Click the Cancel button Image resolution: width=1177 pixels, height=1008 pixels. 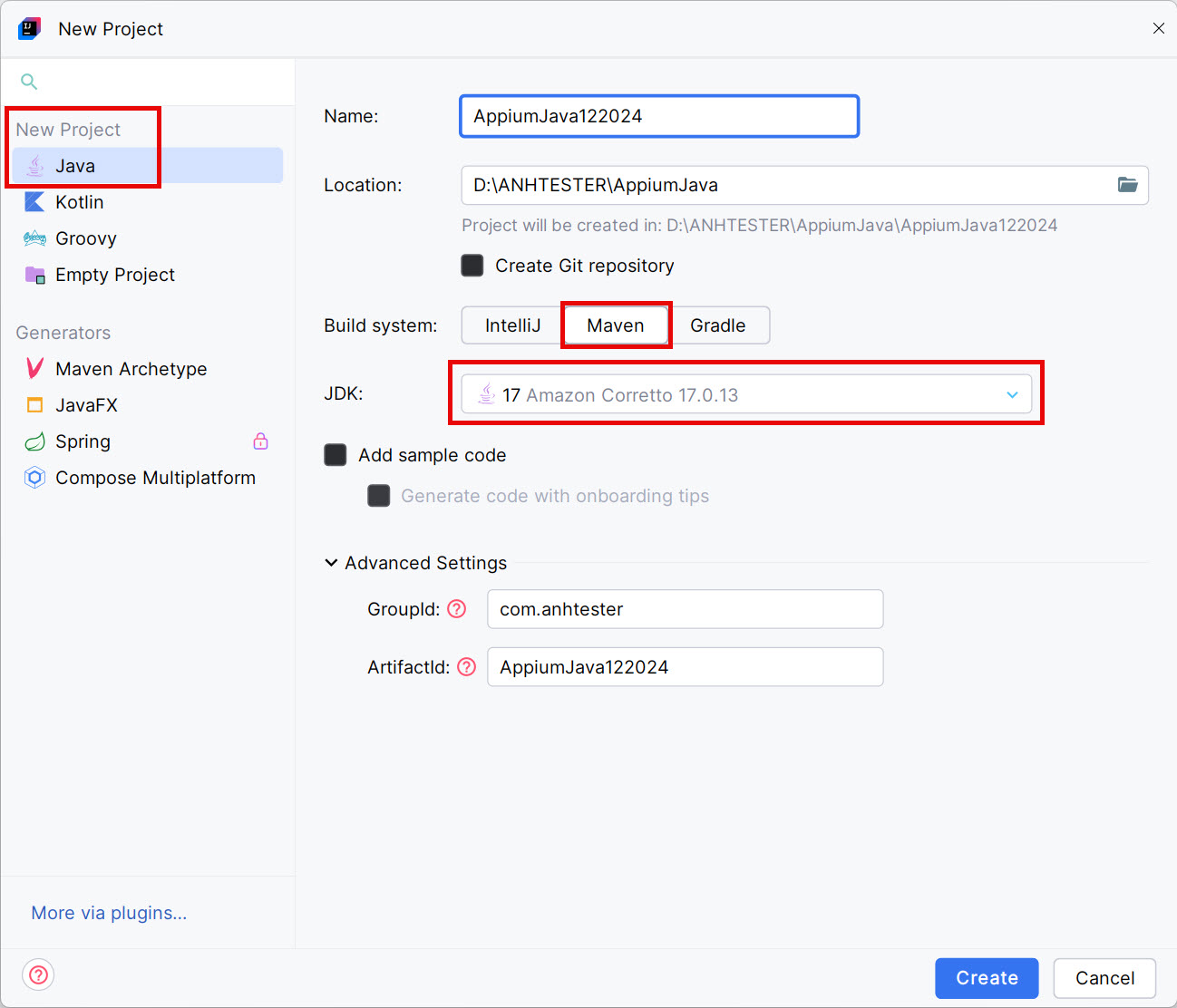[1104, 978]
